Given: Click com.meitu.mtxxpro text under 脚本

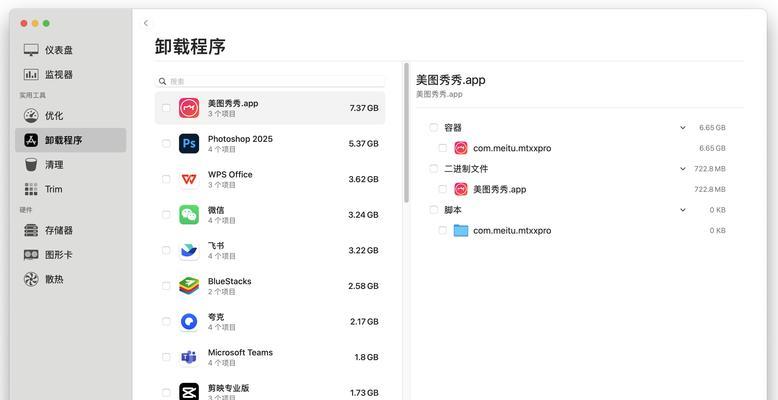Looking at the screenshot, I should point(512,230).
